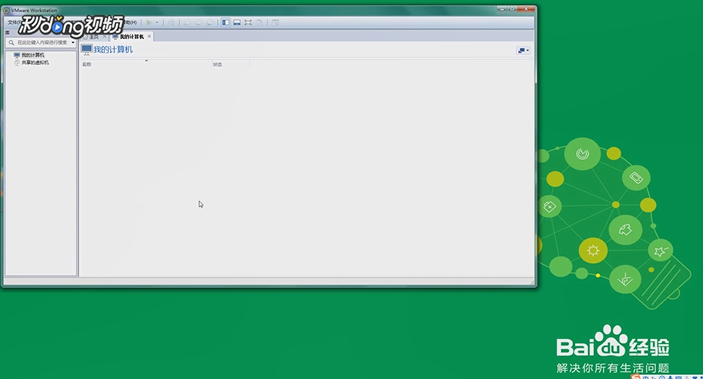The width and height of the screenshot is (703, 379).
Task: Click the Unity mode toolbar icon
Action: coord(259,22)
